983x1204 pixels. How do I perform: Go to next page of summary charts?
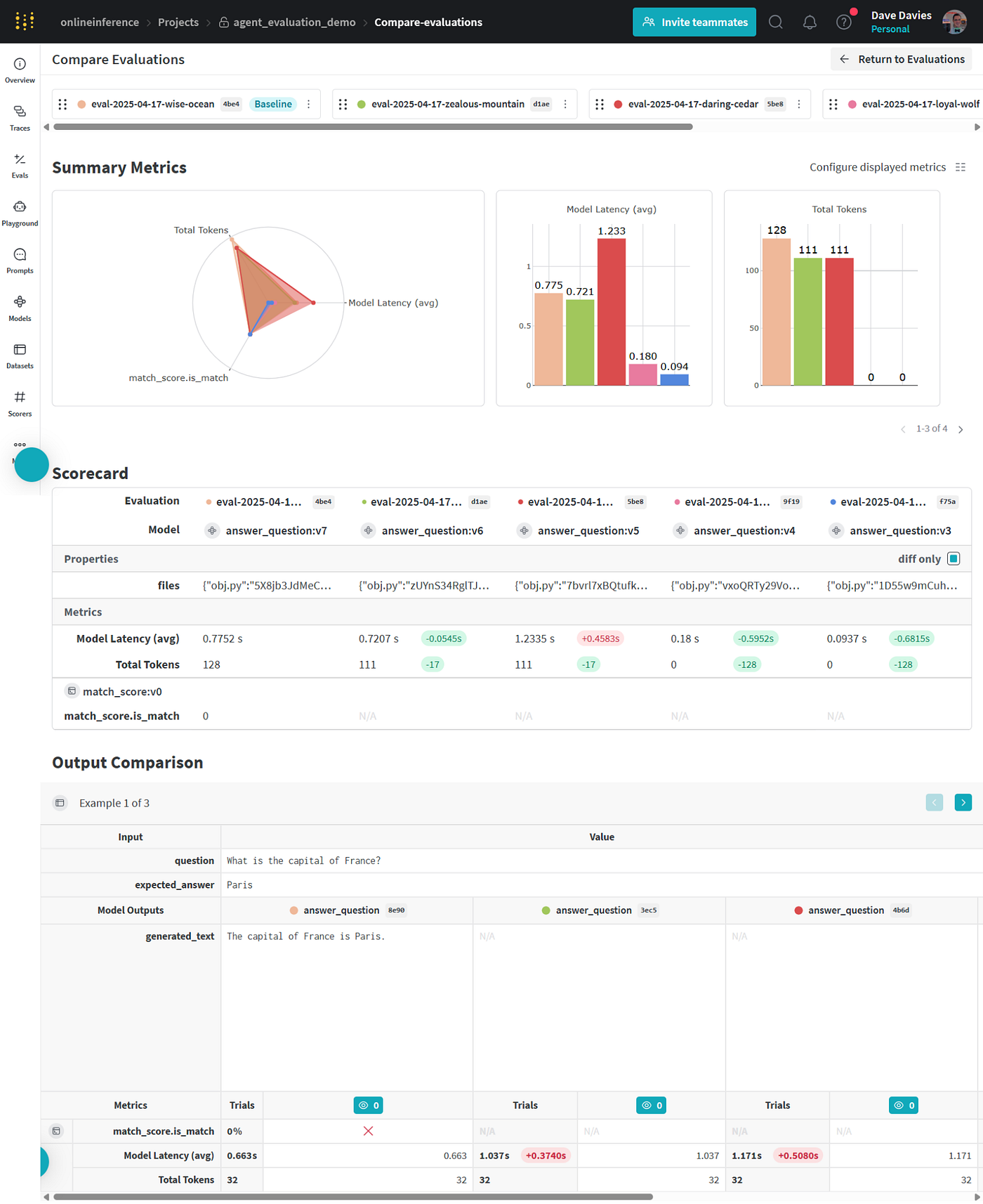[x=961, y=429]
